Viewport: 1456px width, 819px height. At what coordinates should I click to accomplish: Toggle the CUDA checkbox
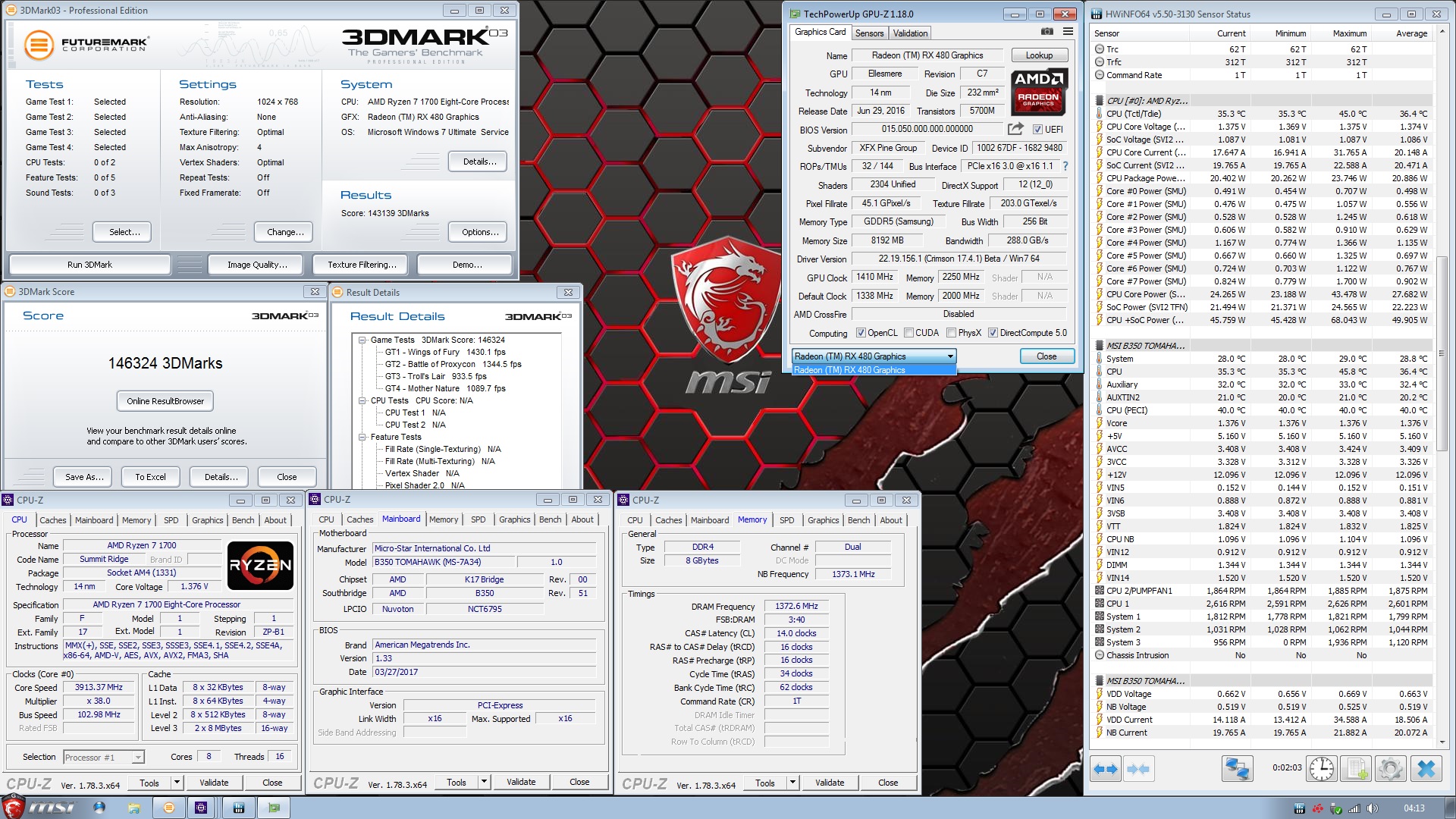908,333
